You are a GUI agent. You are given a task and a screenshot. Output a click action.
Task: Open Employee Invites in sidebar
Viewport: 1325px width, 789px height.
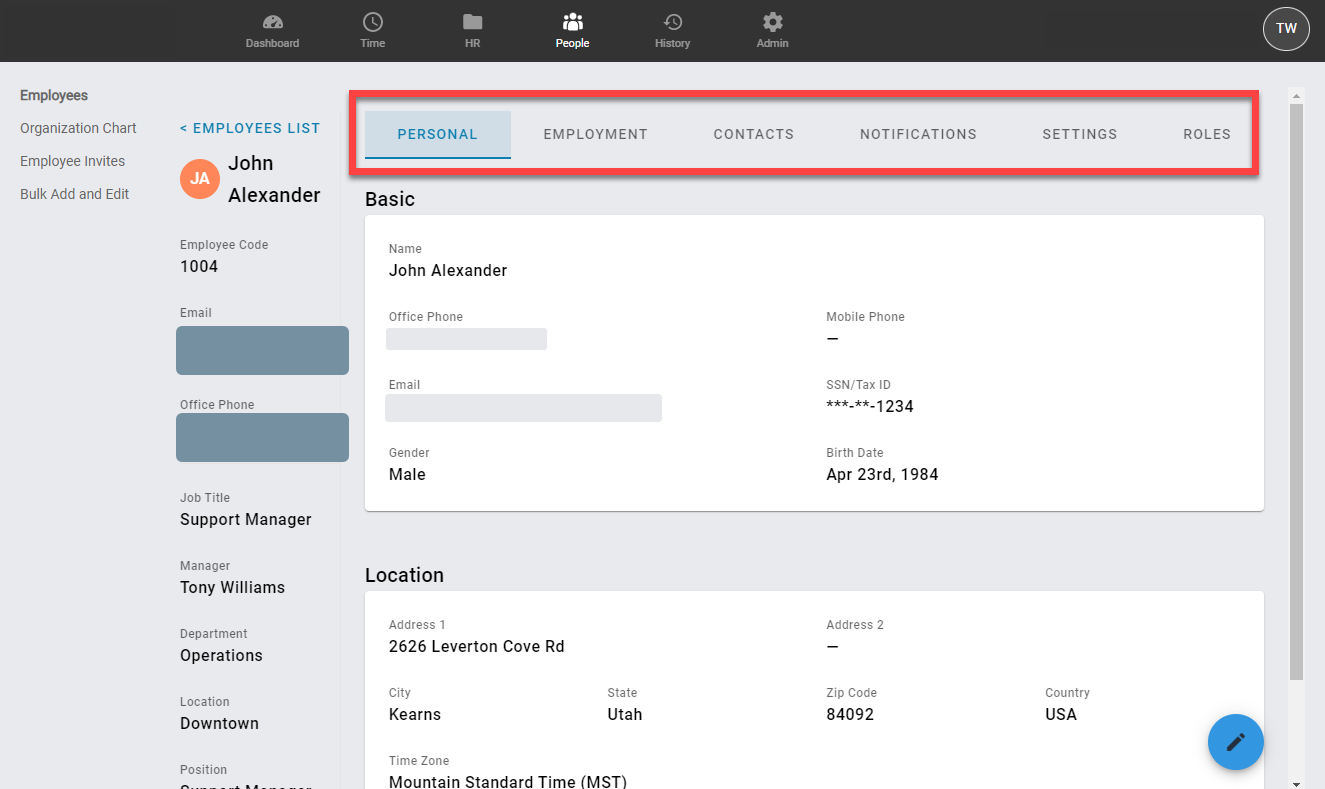click(72, 161)
